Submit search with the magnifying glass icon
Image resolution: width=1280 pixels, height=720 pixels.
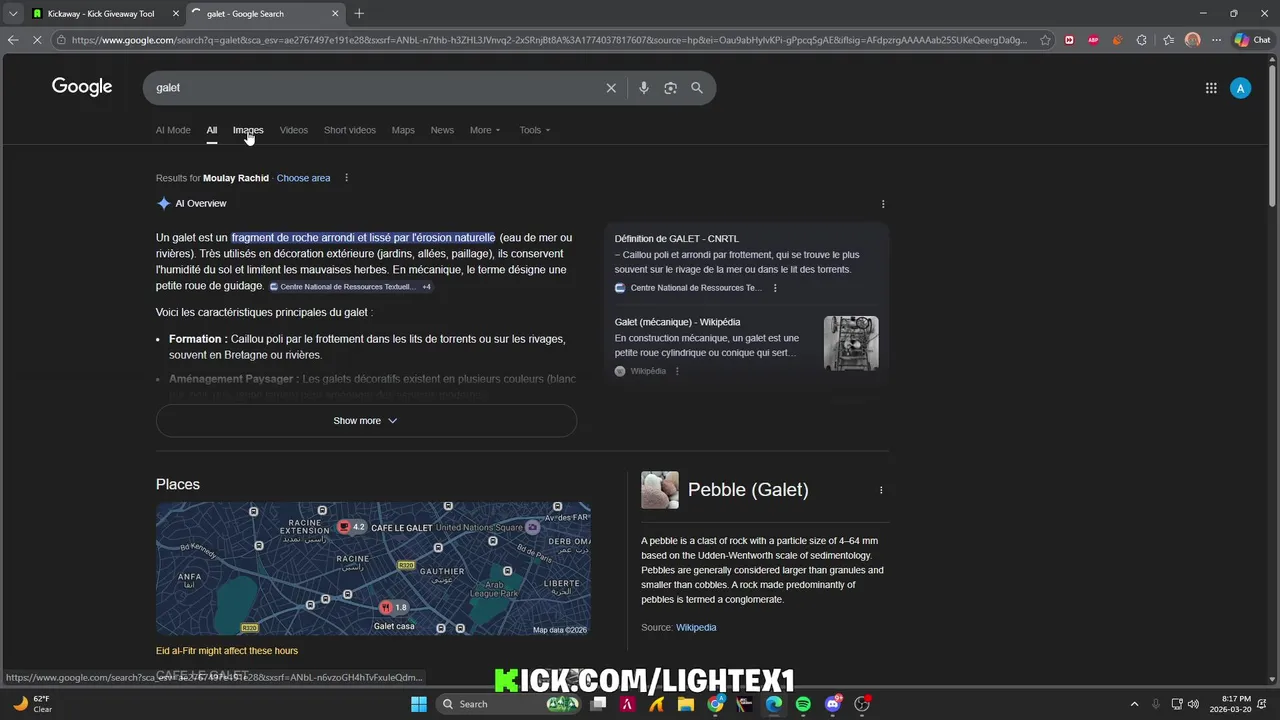(x=697, y=88)
